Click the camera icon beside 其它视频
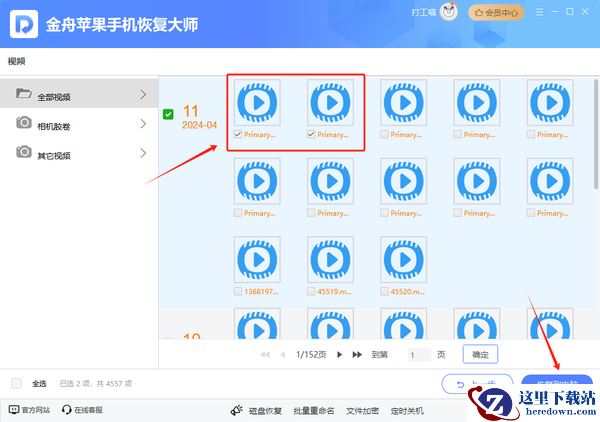The image size is (600, 422). point(24,152)
